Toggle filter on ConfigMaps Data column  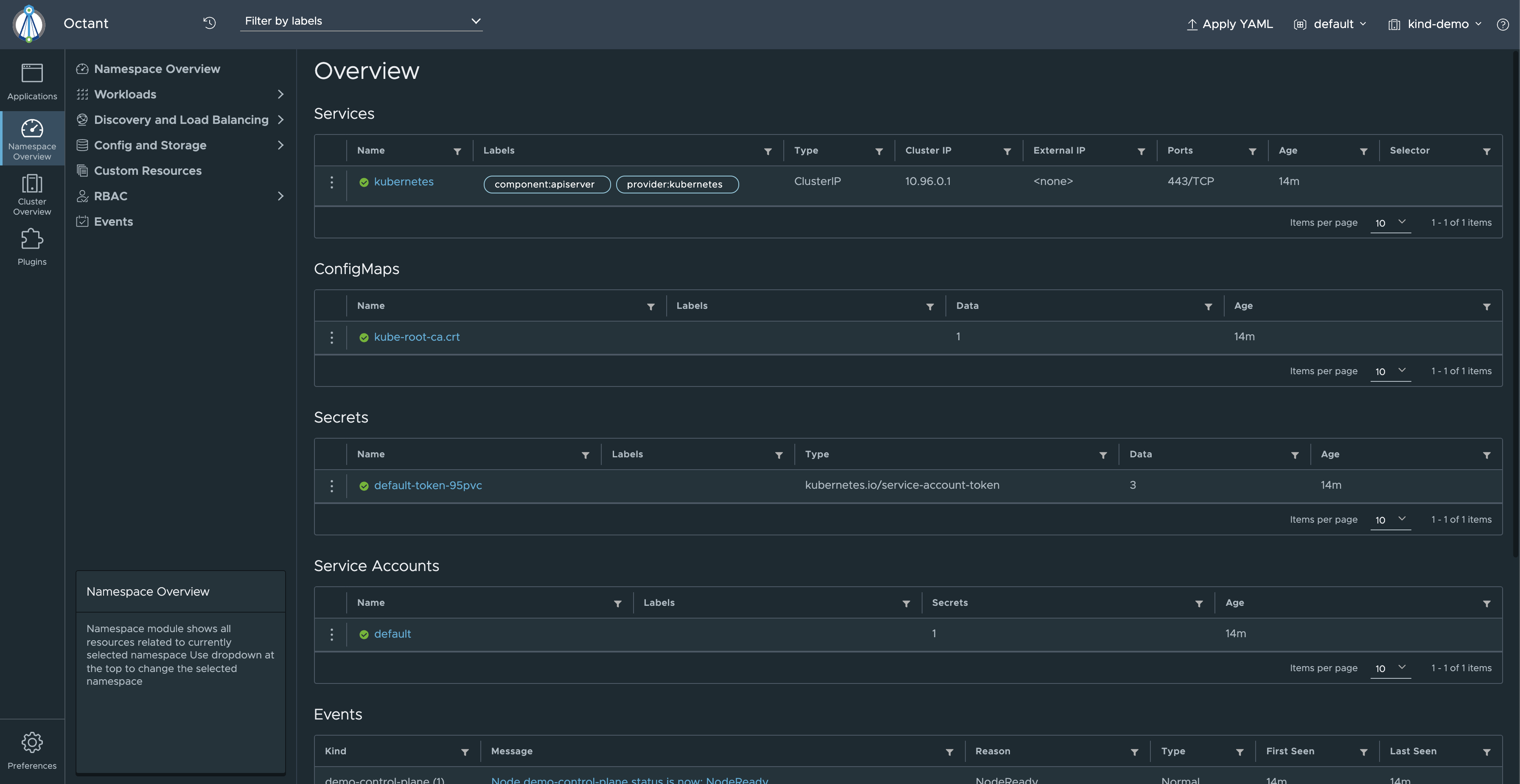[1208, 307]
